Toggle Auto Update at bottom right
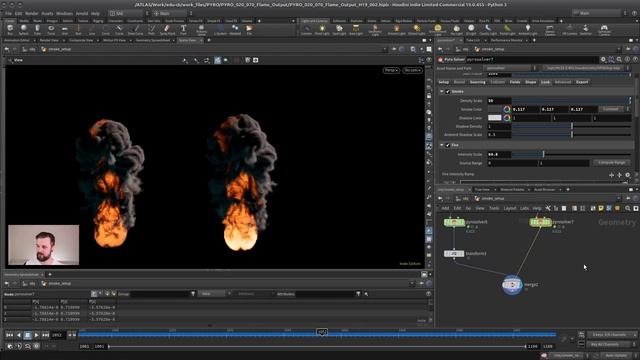 click(616, 356)
